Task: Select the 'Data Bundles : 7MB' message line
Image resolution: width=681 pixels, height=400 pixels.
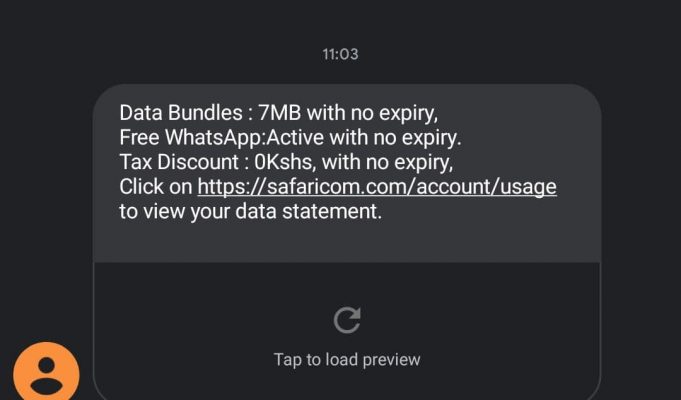Action: click(279, 113)
